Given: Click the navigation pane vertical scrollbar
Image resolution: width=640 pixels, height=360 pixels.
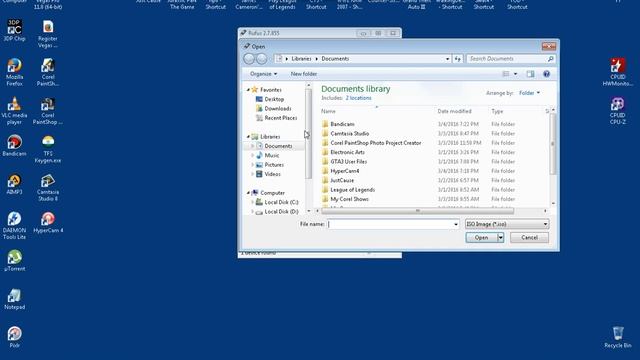Looking at the screenshot, I should pyautogui.click(x=309, y=134).
